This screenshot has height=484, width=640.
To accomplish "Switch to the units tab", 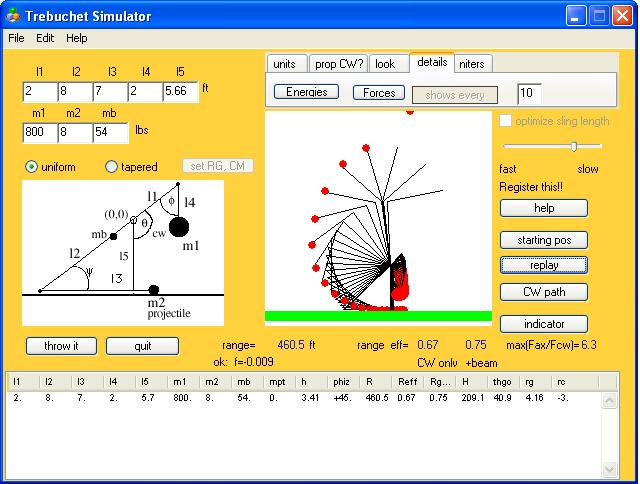I will pyautogui.click(x=285, y=64).
